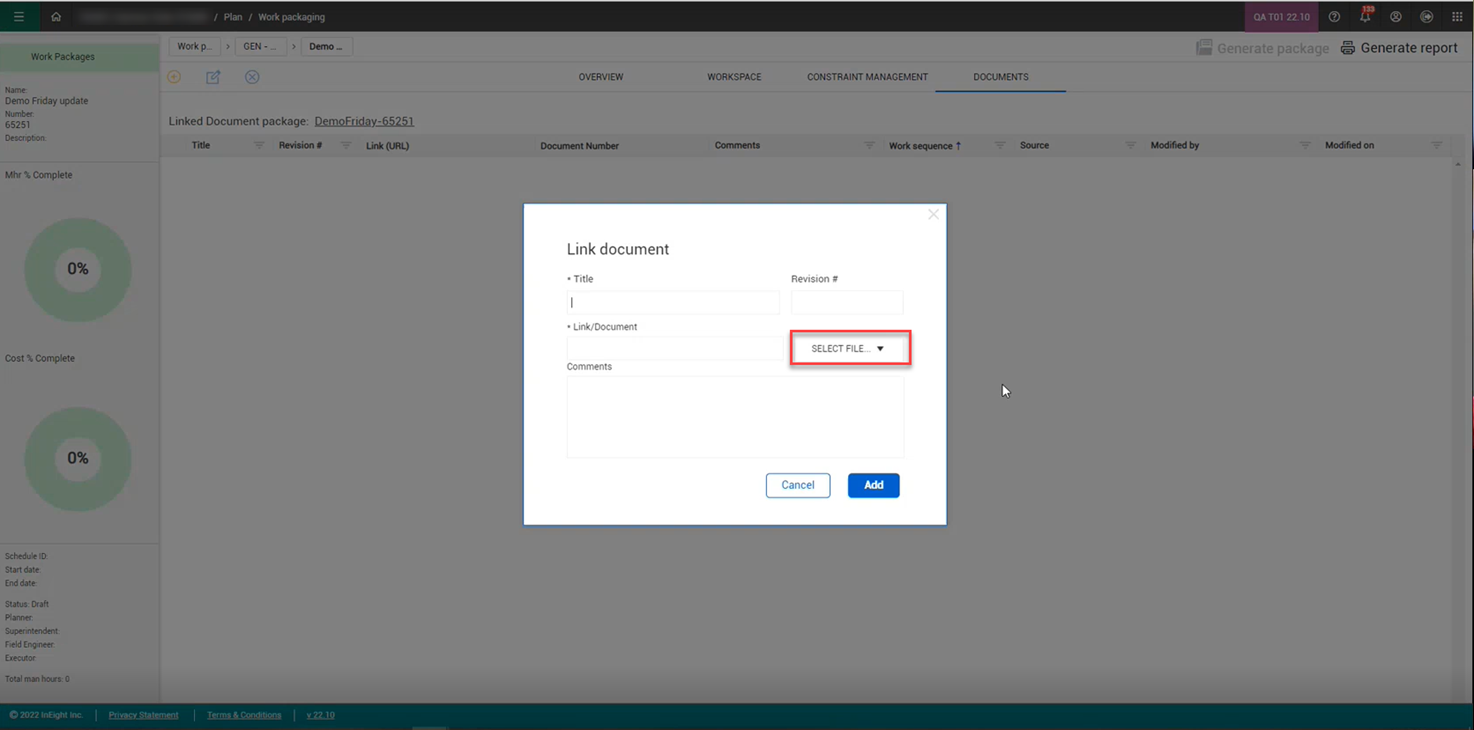Select the Documents tab
Image resolution: width=1474 pixels, height=730 pixels.
[x=1001, y=77]
